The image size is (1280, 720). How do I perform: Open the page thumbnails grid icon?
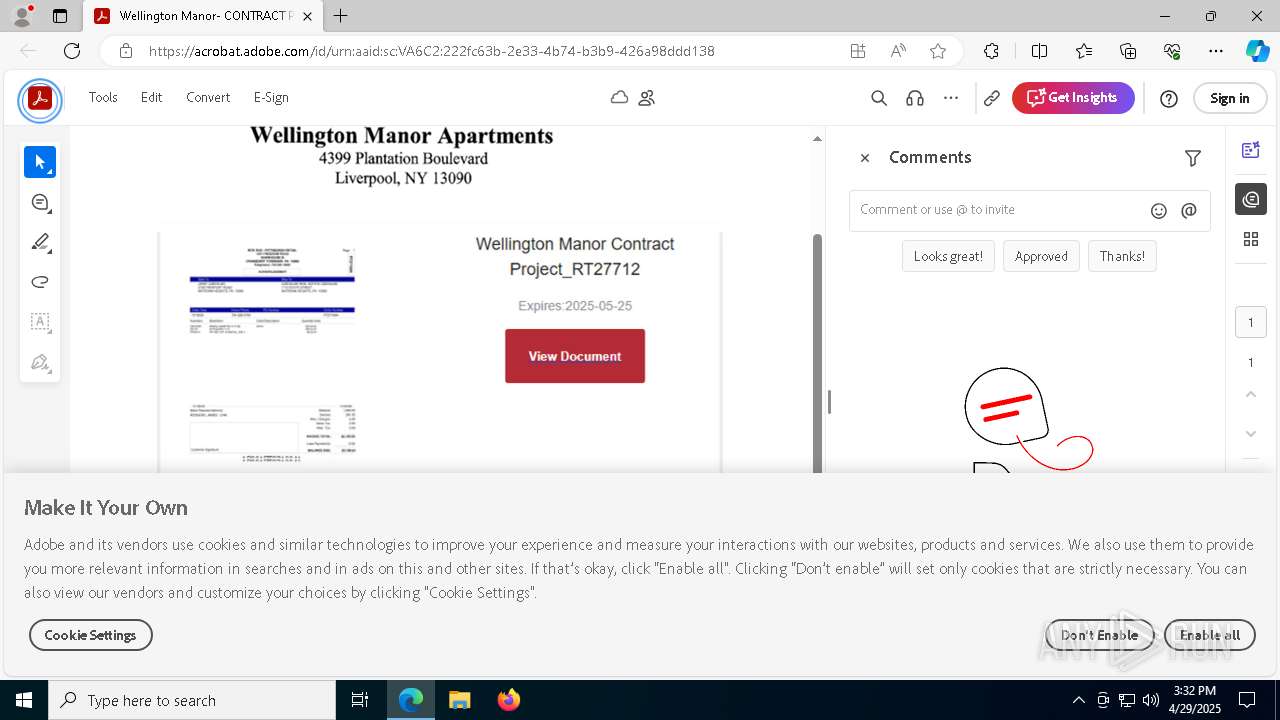1251,239
